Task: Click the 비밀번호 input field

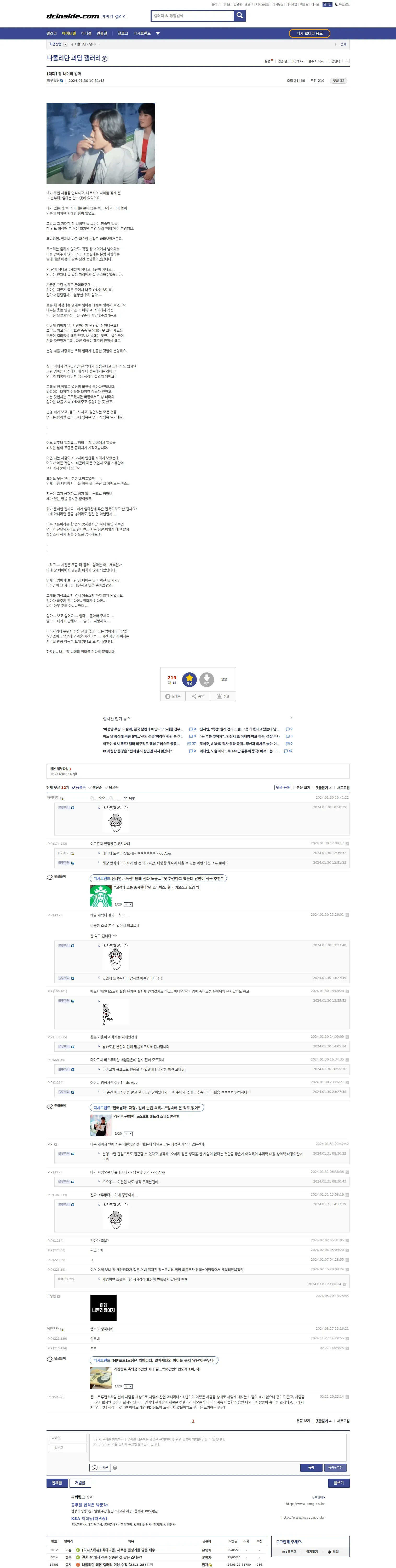Action: (x=68, y=1448)
